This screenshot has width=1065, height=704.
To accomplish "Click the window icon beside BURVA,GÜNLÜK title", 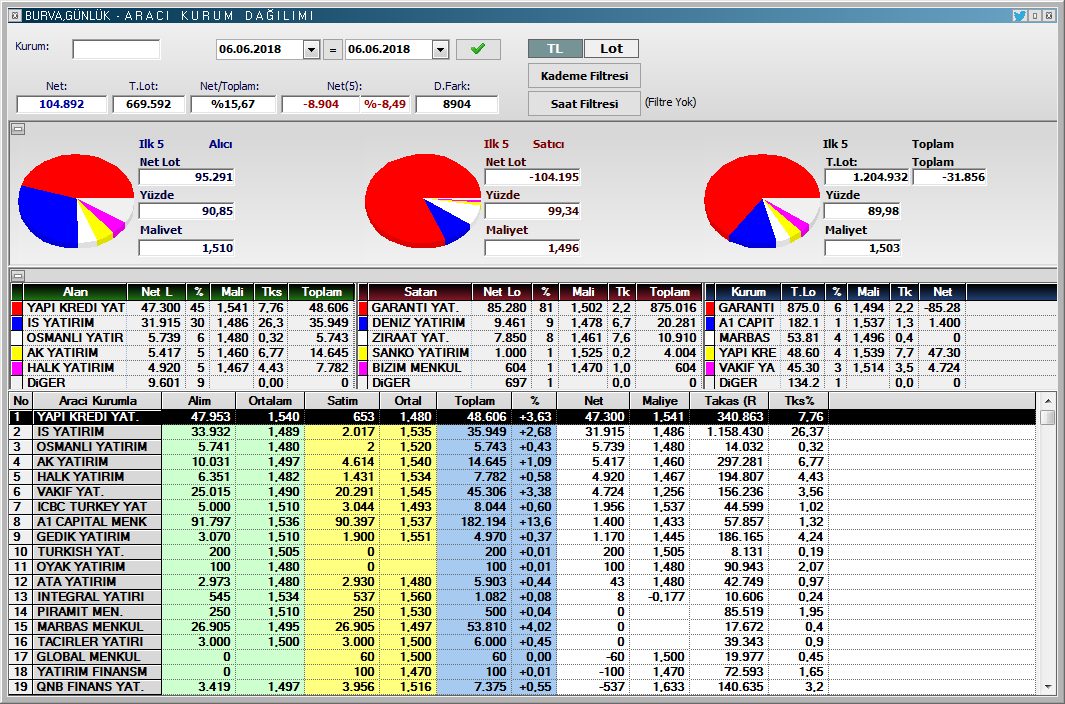I will (x=16, y=16).
